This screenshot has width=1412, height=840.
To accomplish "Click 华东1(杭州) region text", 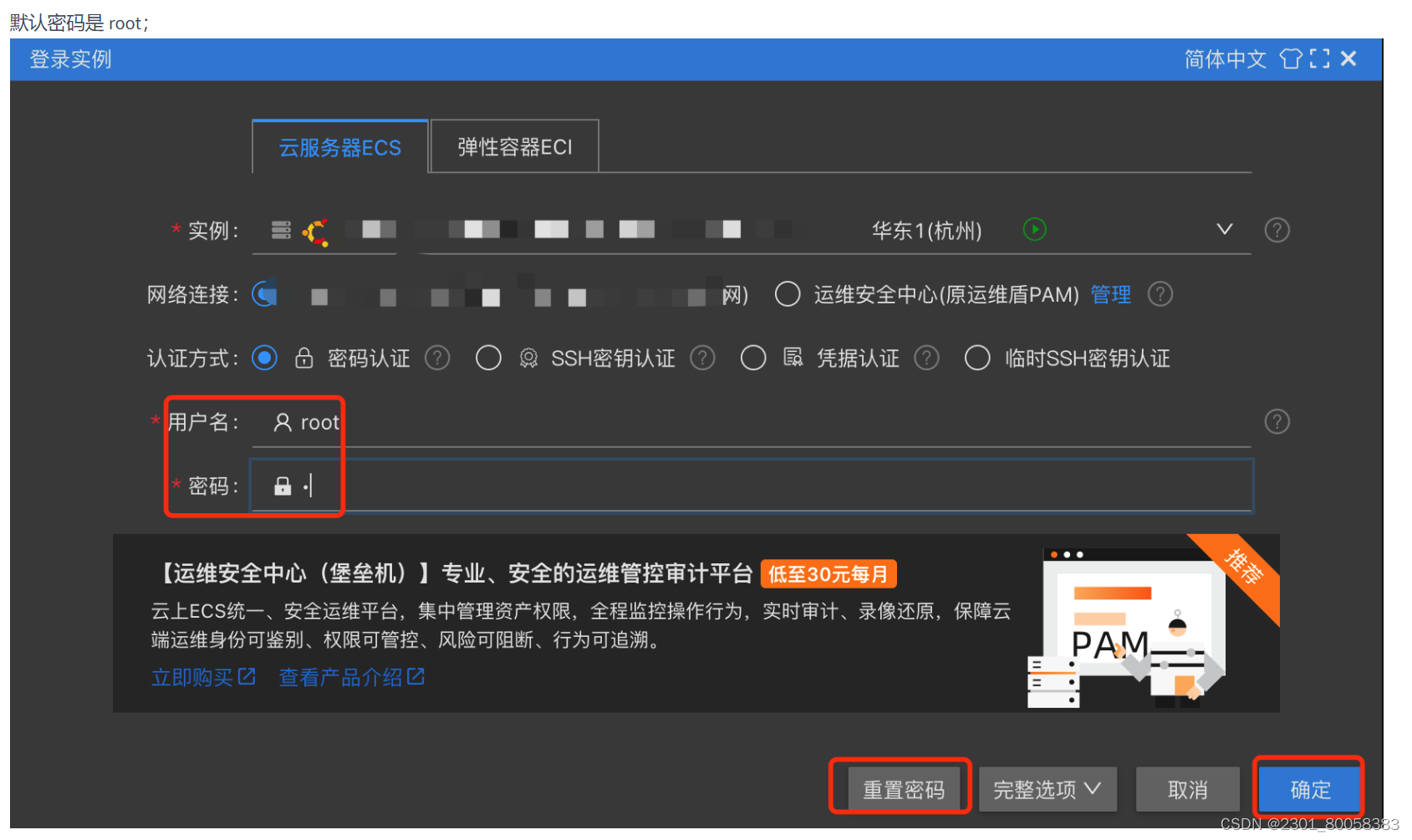I will [x=927, y=231].
